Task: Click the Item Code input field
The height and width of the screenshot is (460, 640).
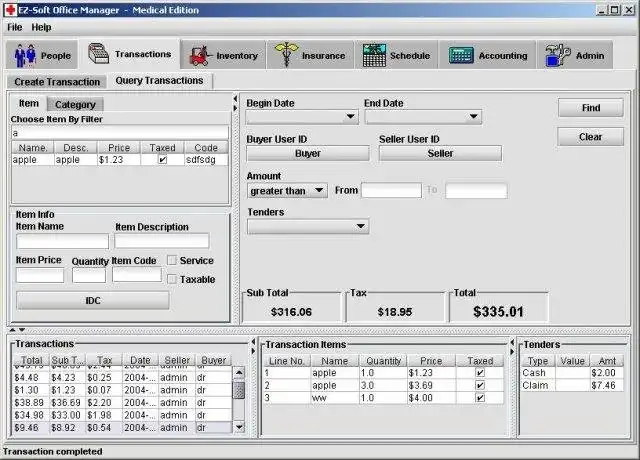Action: point(137,274)
